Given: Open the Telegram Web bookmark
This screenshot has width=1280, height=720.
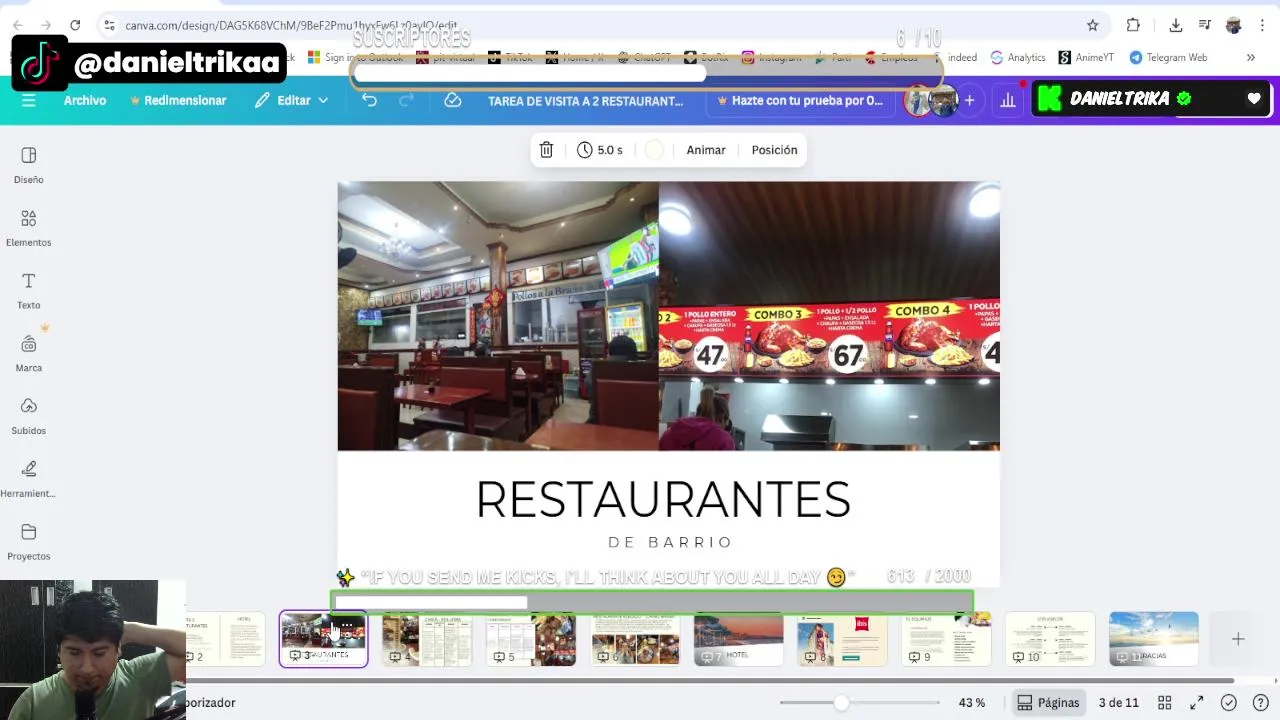Looking at the screenshot, I should (1168, 57).
